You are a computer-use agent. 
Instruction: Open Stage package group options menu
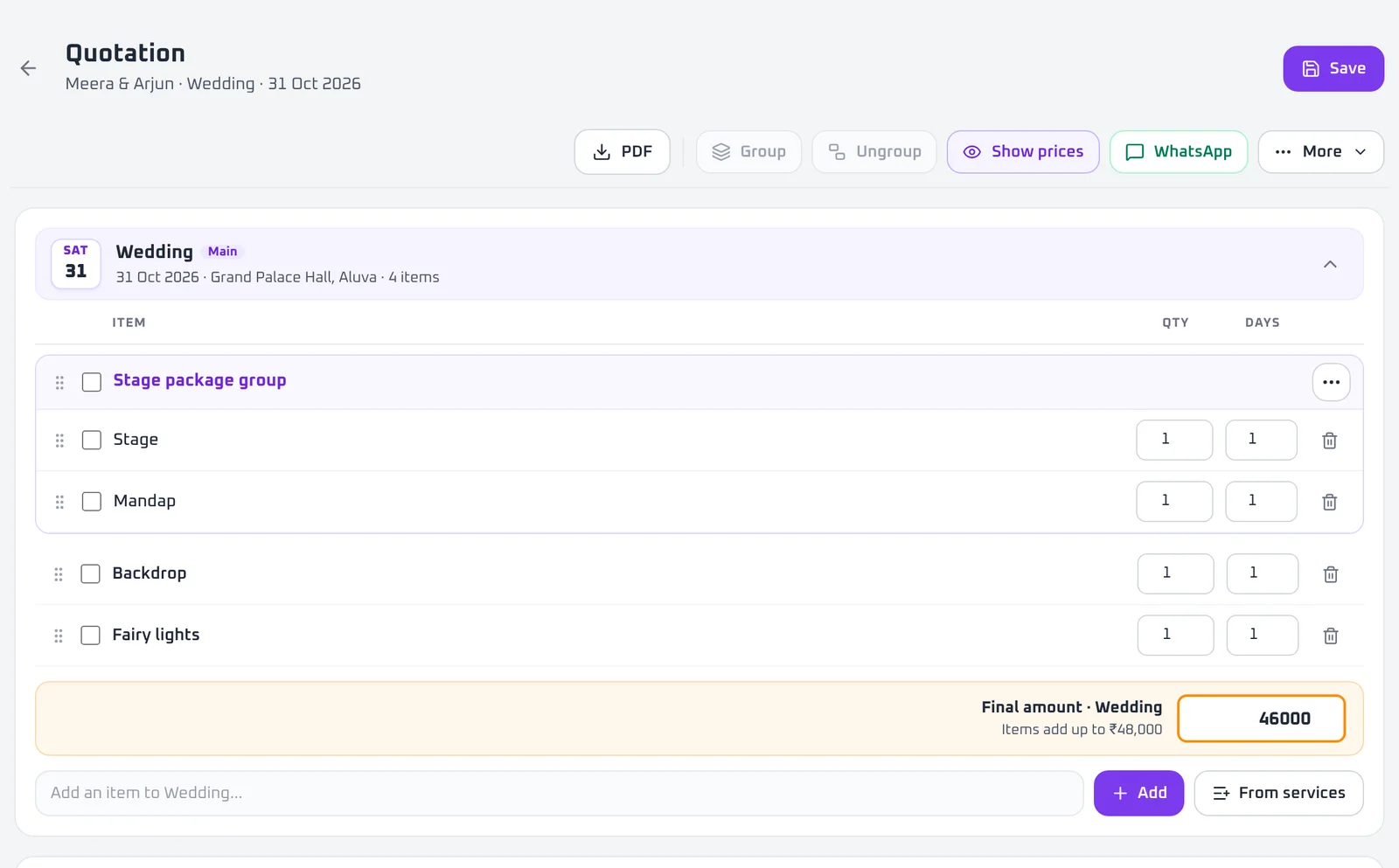coord(1331,382)
